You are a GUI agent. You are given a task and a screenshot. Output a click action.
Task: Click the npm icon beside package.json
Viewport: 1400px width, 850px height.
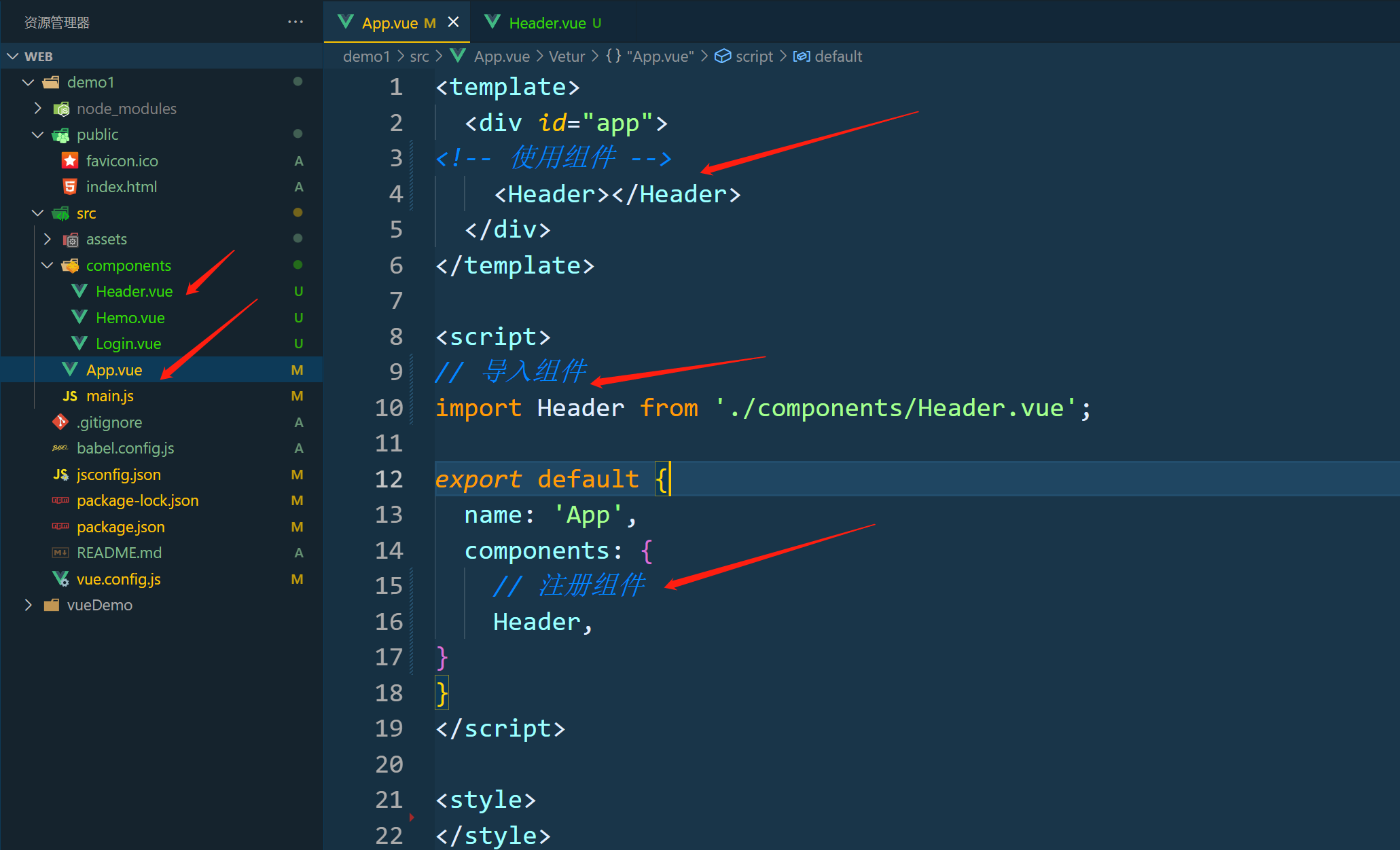coord(60,526)
